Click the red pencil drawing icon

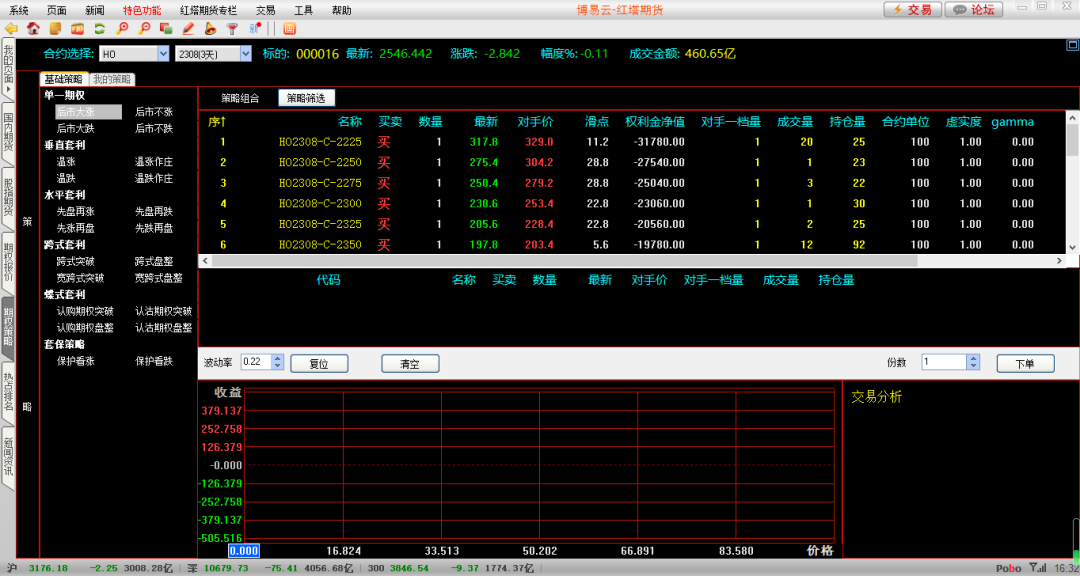pyautogui.click(x=188, y=28)
